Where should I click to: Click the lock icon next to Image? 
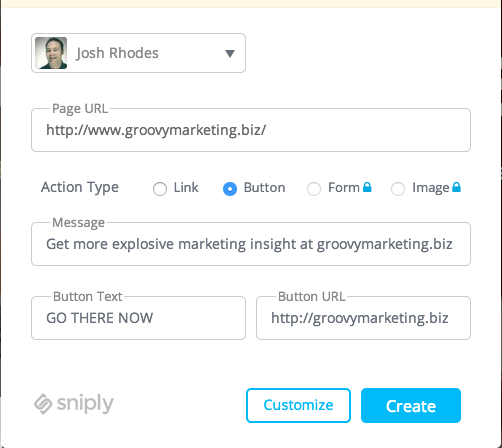(x=456, y=187)
